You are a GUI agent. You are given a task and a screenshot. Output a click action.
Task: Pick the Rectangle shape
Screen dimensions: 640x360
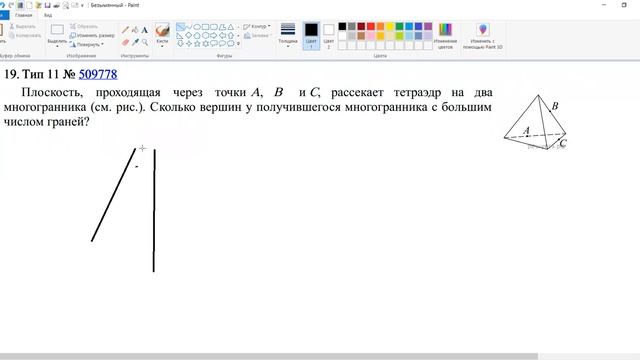206,27
